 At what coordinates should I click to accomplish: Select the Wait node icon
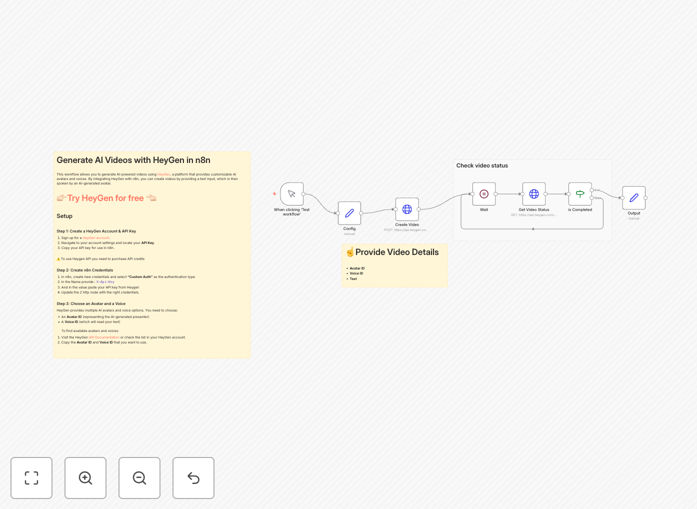click(484, 194)
